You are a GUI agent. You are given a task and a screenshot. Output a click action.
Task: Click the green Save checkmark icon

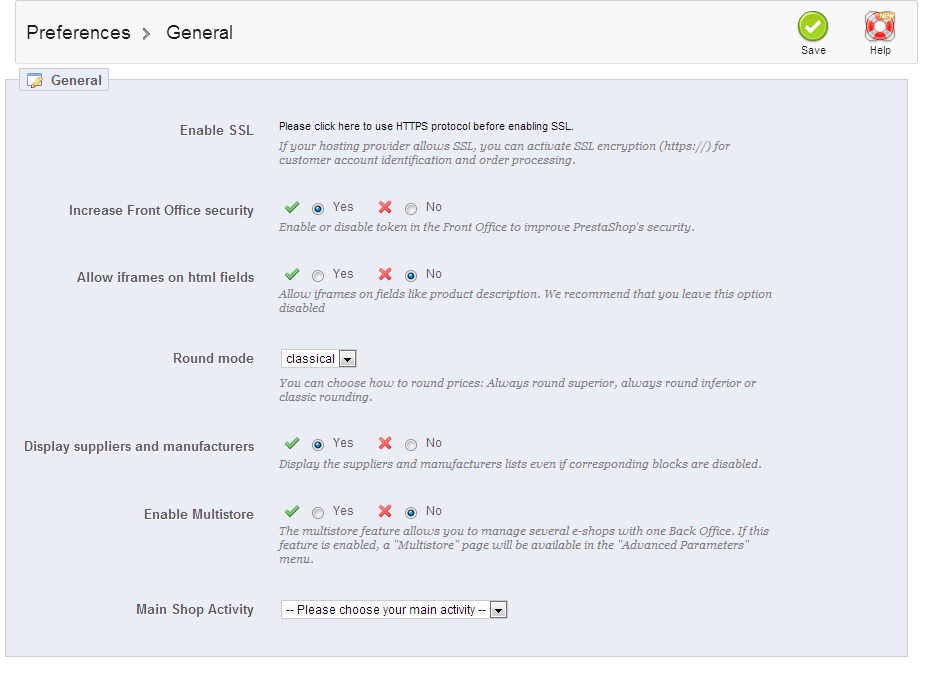pos(813,26)
